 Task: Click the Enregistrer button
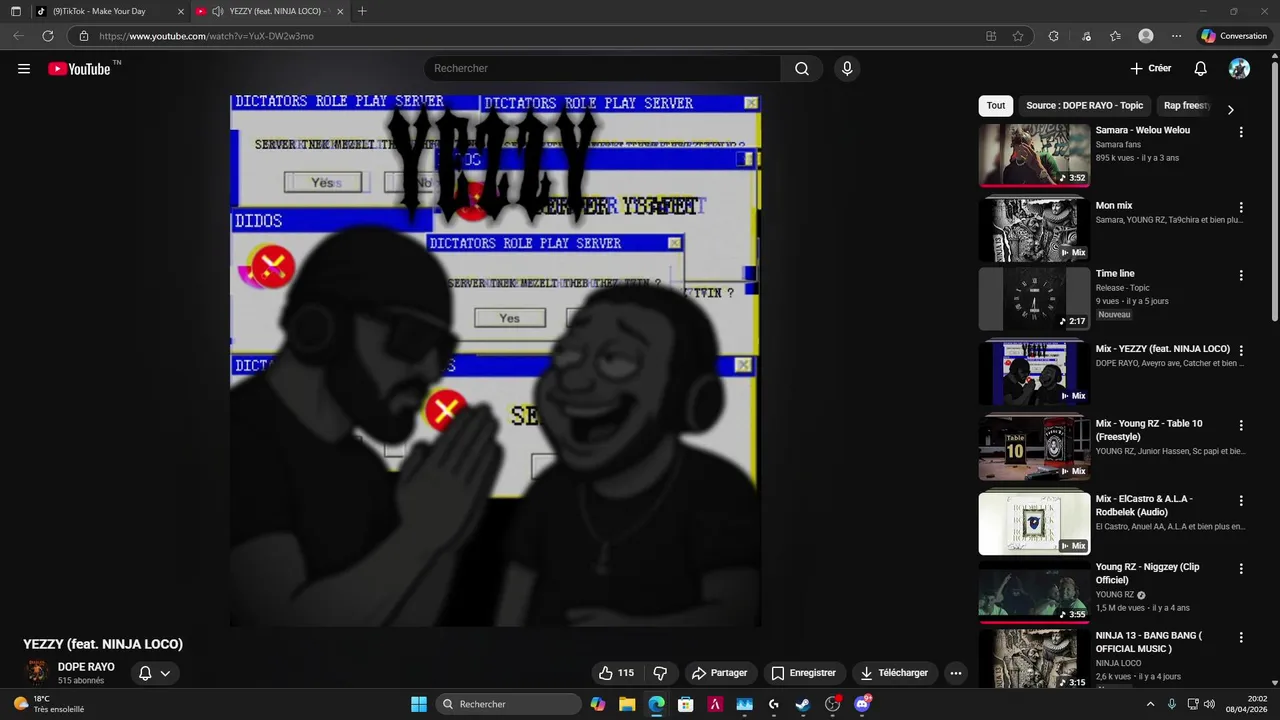803,673
